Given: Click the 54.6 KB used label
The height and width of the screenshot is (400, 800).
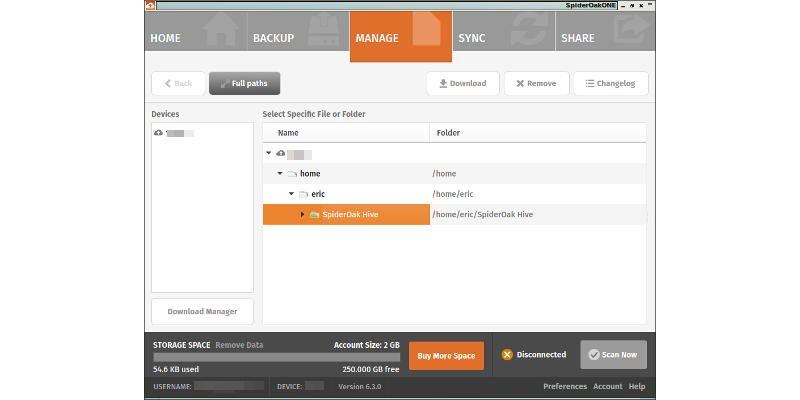Looking at the screenshot, I should pyautogui.click(x=176, y=369).
